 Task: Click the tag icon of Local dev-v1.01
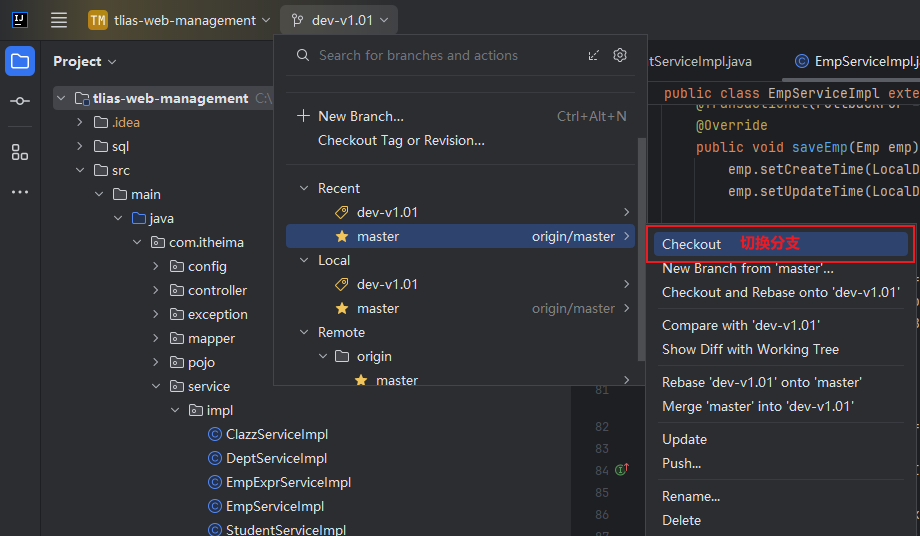click(341, 284)
